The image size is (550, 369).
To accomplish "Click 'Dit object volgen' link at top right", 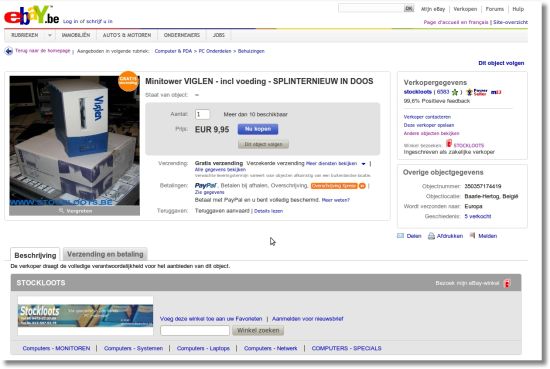I will coord(501,63).
